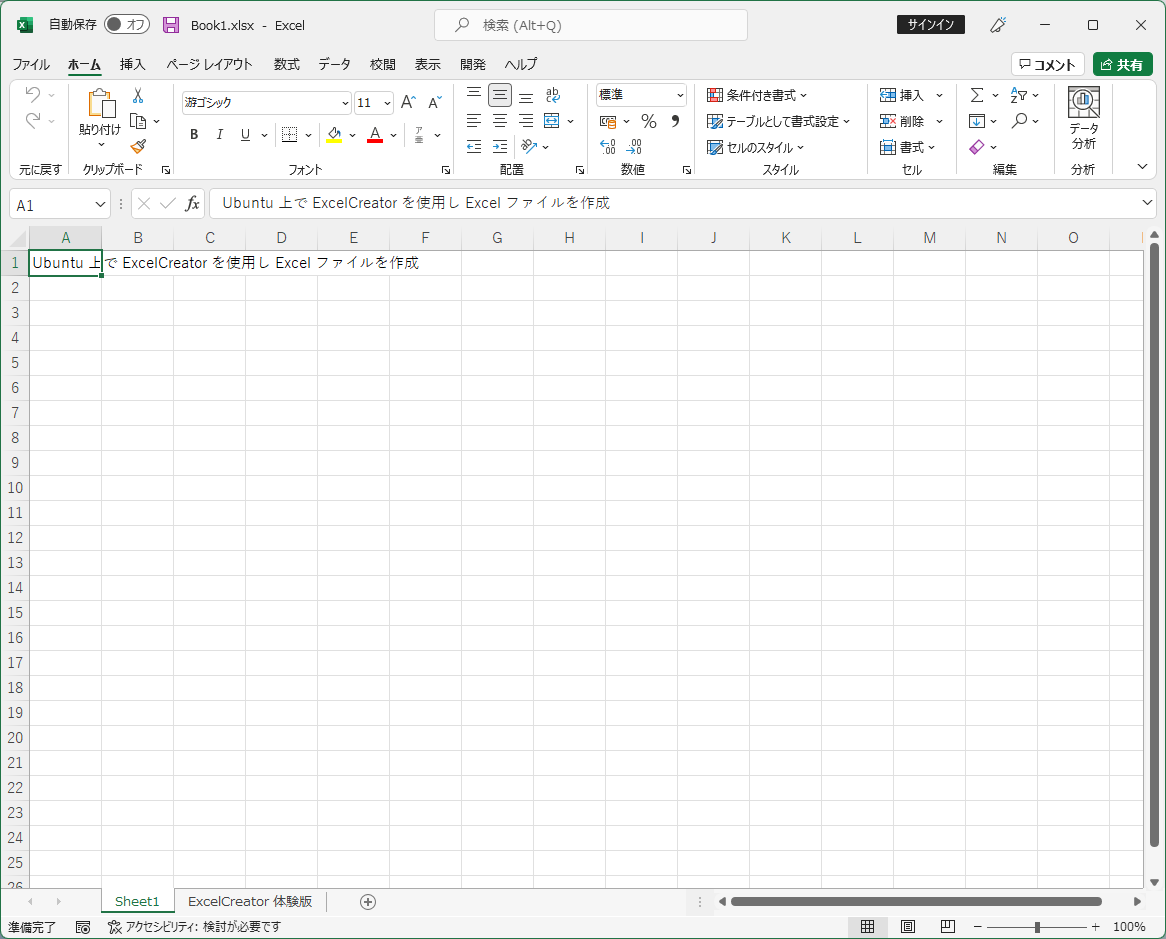Expand Name Box dropdown arrow
Screen dimensions: 1166x939
click(x=100, y=204)
